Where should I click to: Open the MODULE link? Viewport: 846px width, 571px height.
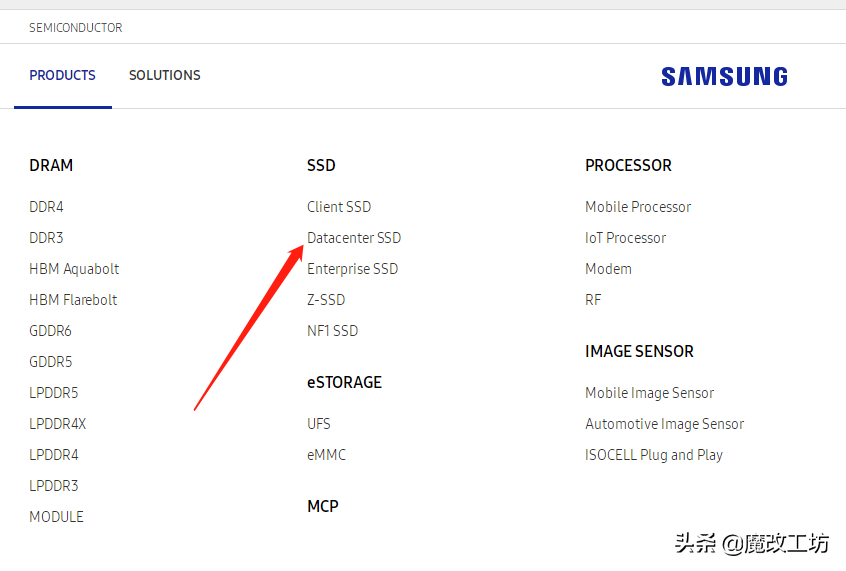coord(56,517)
